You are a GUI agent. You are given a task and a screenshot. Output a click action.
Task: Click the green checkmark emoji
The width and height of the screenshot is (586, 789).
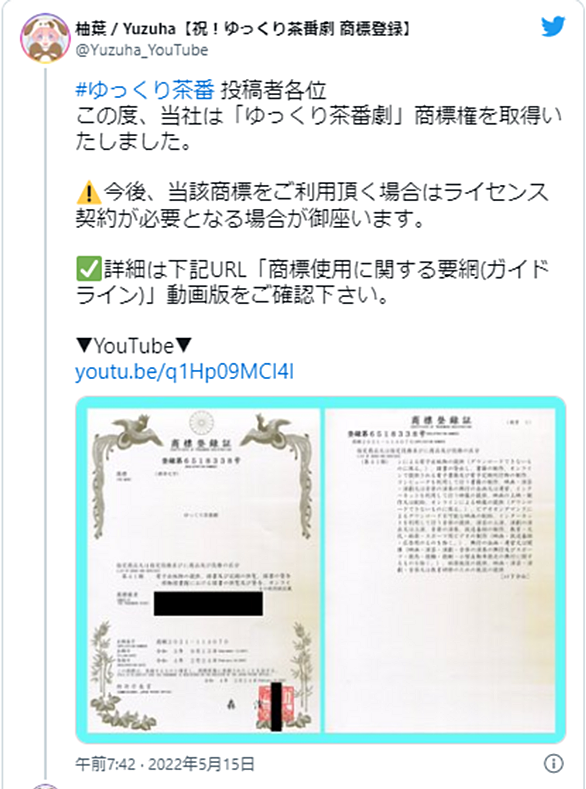pos(88,270)
